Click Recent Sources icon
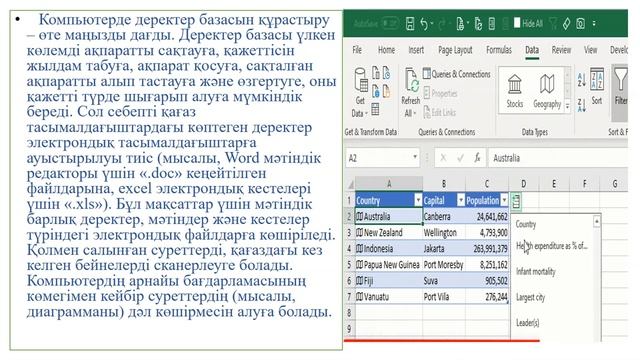This screenshot has width=640, height=360. [386, 73]
